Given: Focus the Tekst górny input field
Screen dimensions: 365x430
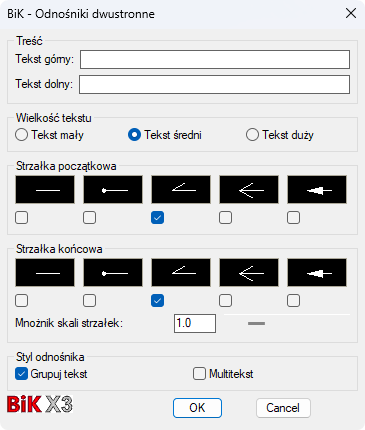Looking at the screenshot, I should click(215, 59).
